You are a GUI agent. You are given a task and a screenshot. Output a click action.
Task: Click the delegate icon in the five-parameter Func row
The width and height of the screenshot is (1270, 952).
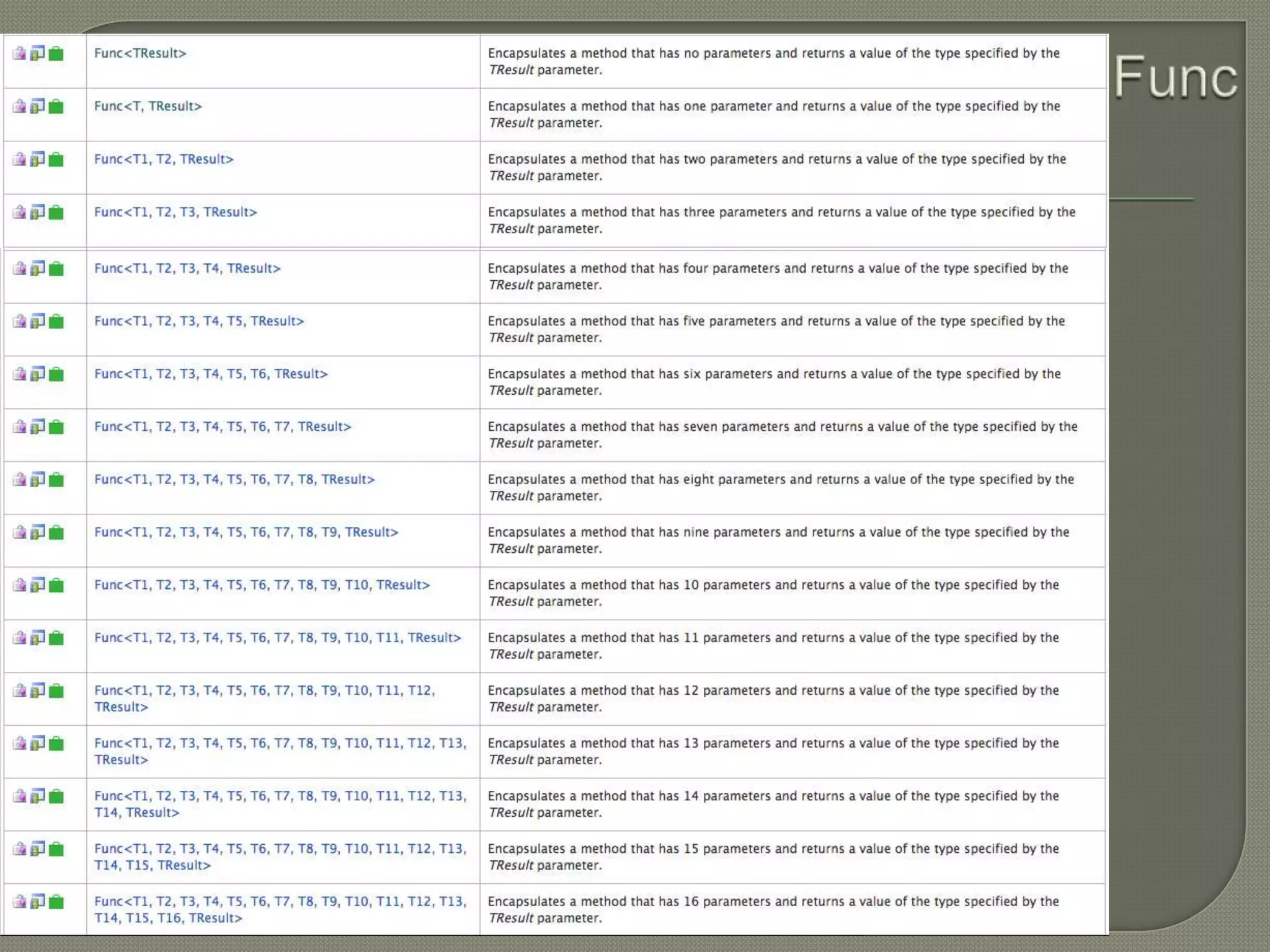pyautogui.click(x=19, y=321)
